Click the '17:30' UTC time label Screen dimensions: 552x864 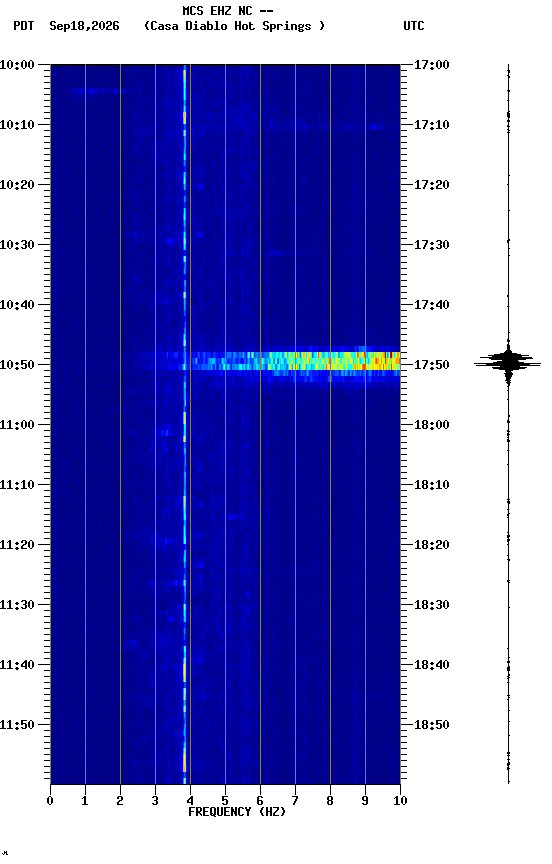click(x=432, y=245)
